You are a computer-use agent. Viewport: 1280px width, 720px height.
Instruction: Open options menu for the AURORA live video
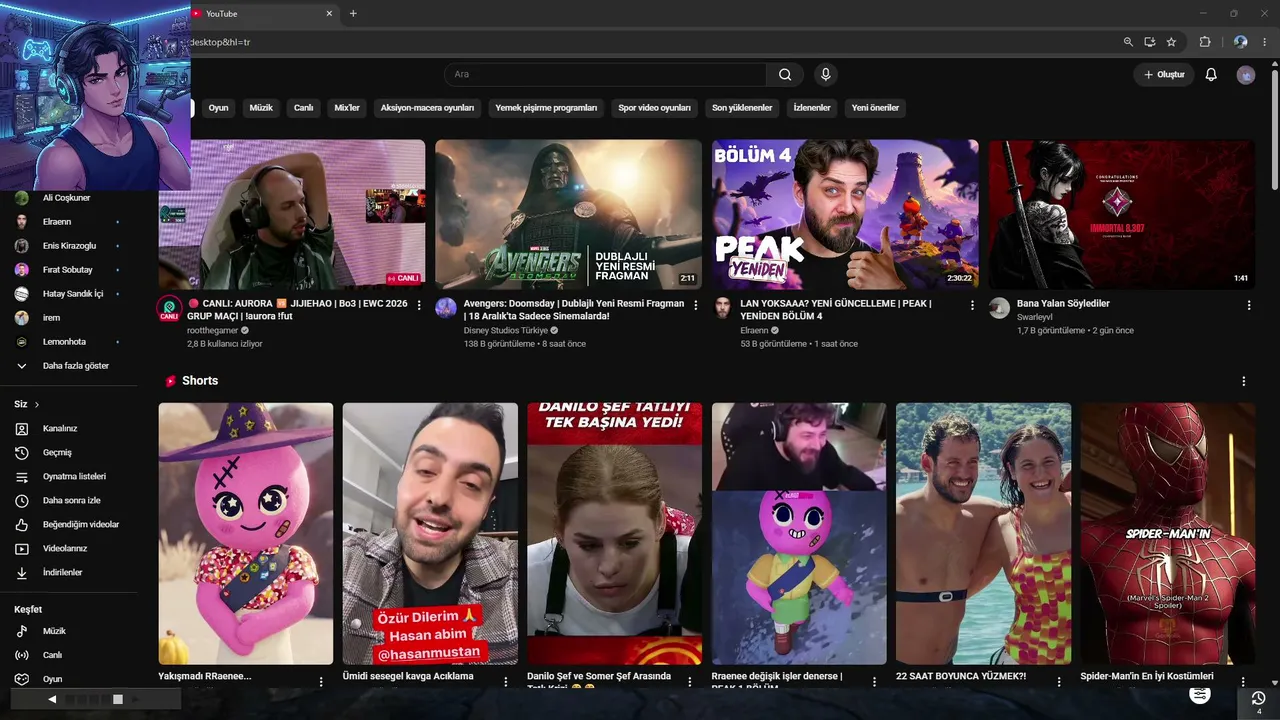point(419,305)
